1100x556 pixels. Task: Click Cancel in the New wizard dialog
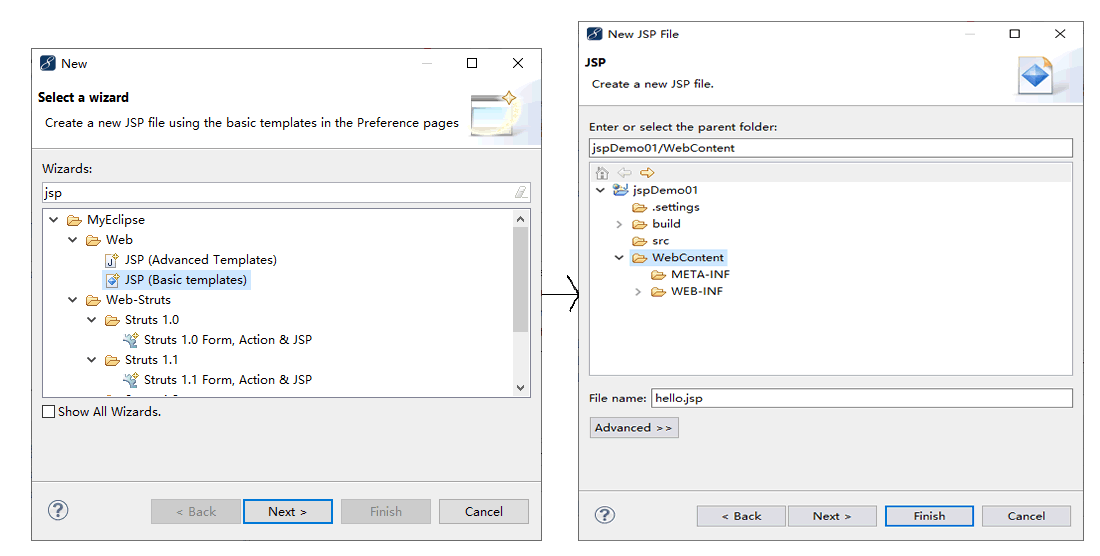(484, 512)
